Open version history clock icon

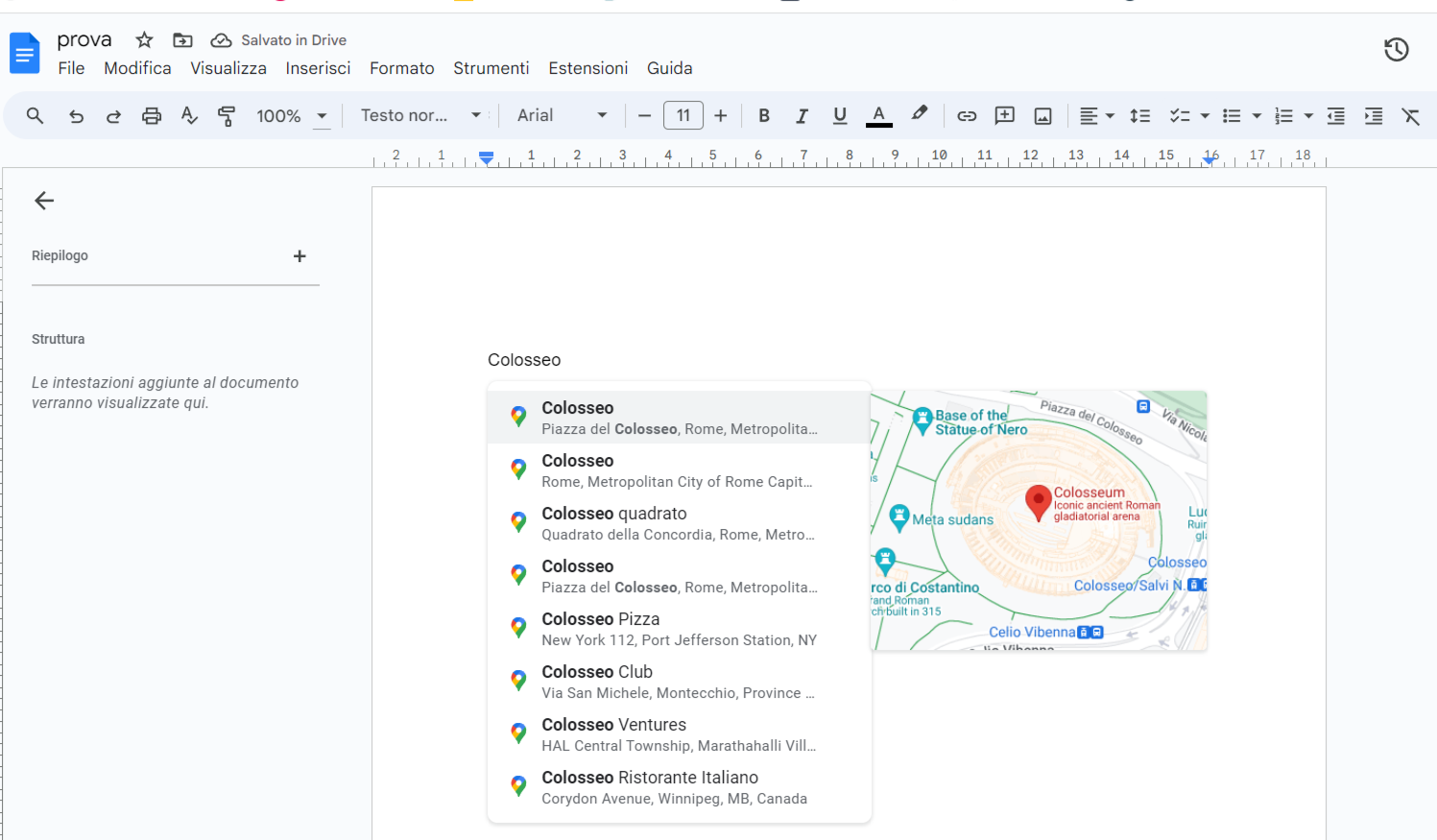pos(1396,49)
